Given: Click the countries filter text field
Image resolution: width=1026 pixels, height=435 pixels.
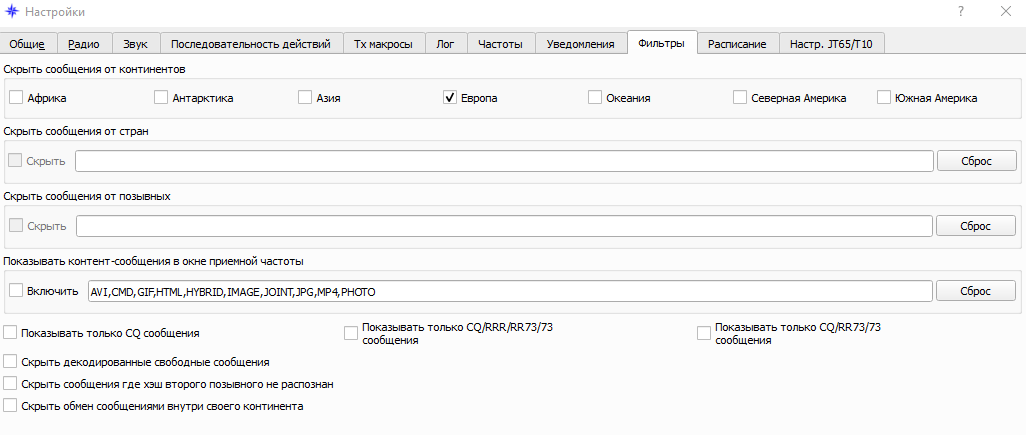Looking at the screenshot, I should pyautogui.click(x=504, y=161).
